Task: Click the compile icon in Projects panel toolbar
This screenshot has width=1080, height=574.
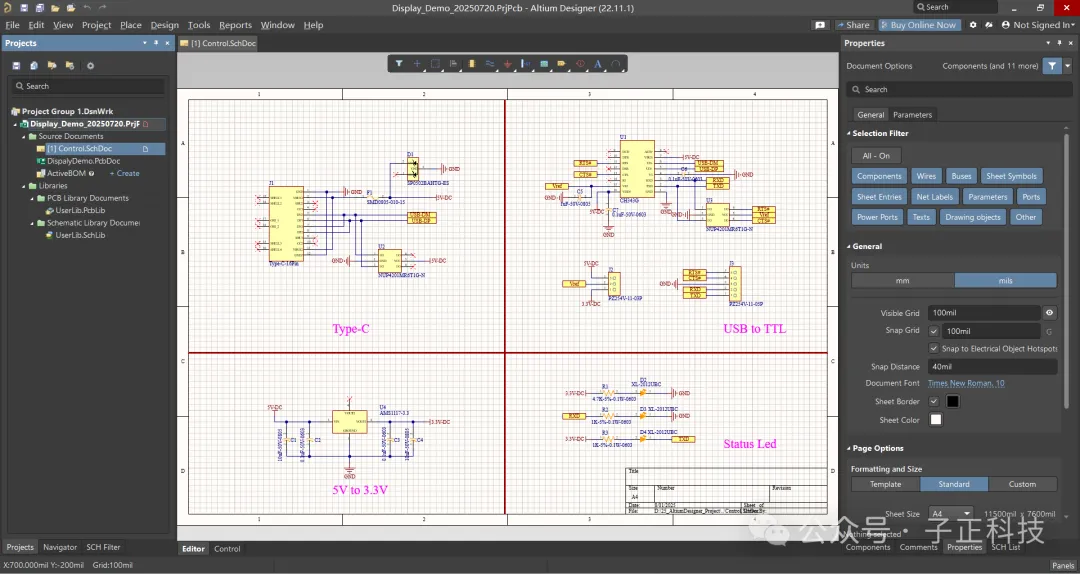Action: [34, 65]
